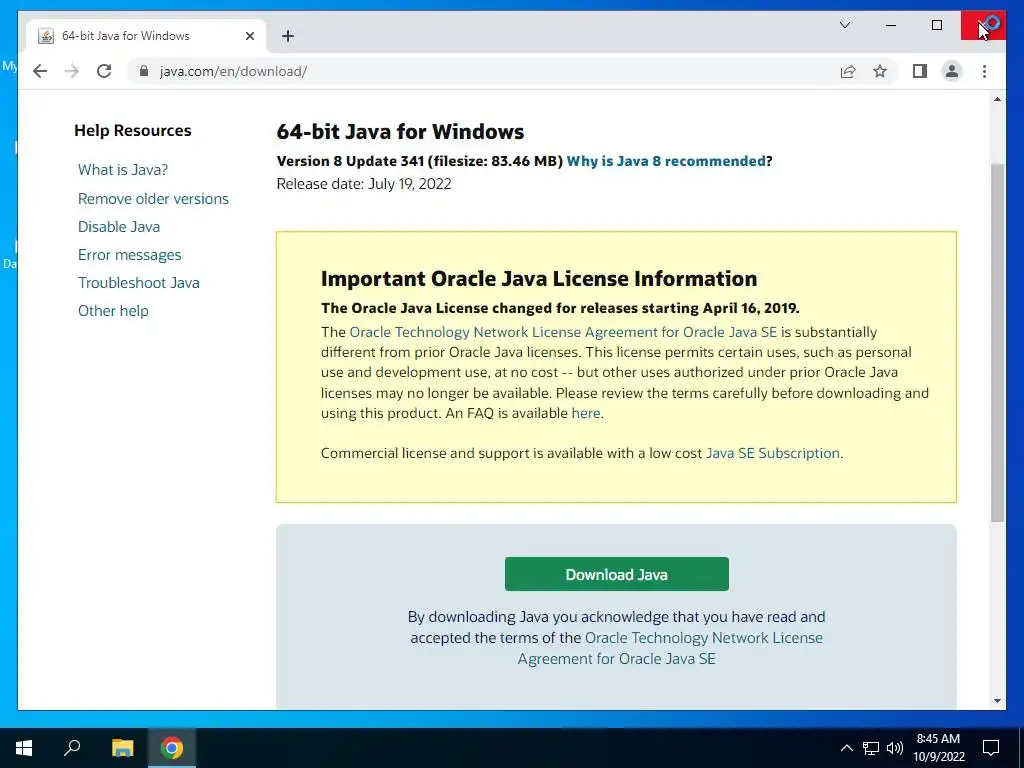Open the Other help link
Image resolution: width=1024 pixels, height=768 pixels.
[x=113, y=311]
